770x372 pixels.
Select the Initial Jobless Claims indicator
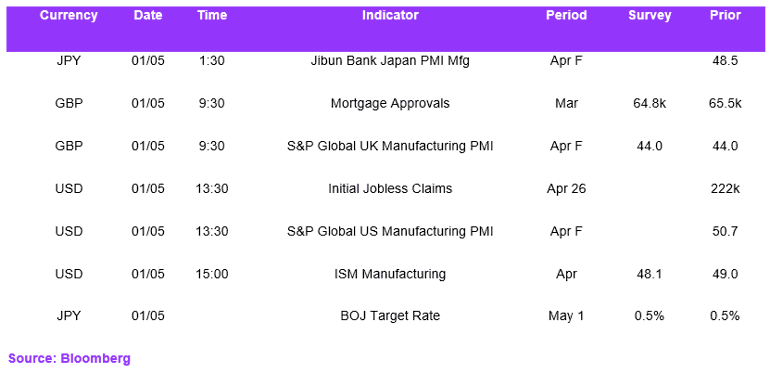390,188
